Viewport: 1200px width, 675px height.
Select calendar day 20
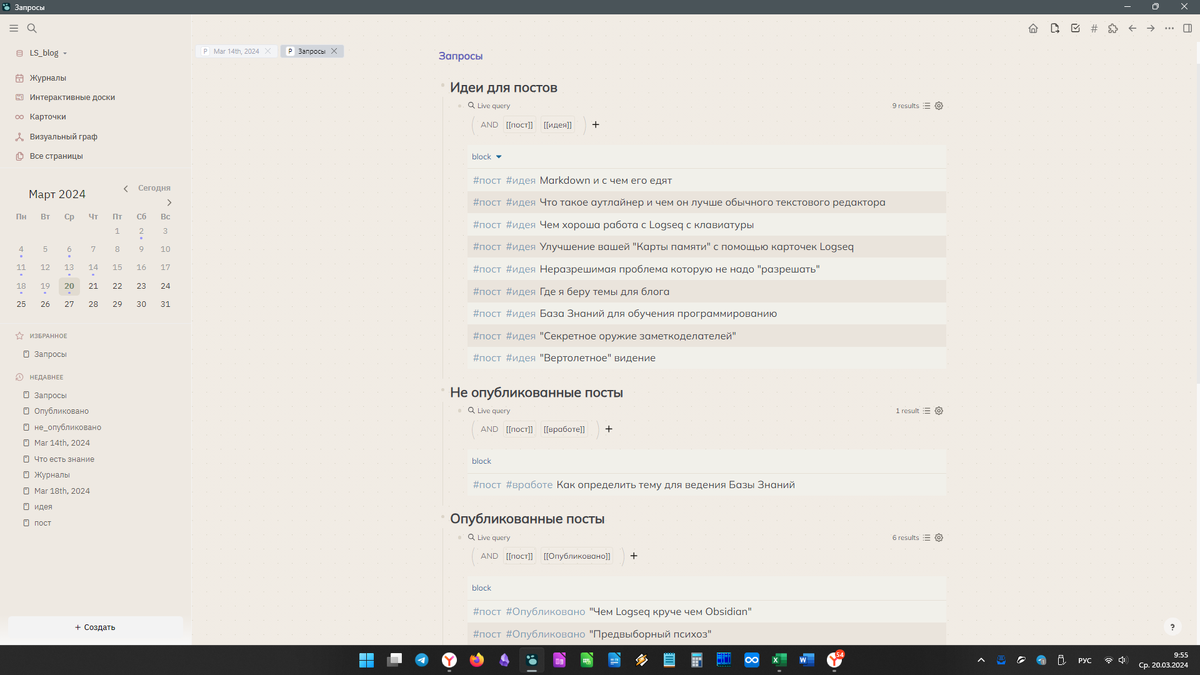click(x=69, y=286)
